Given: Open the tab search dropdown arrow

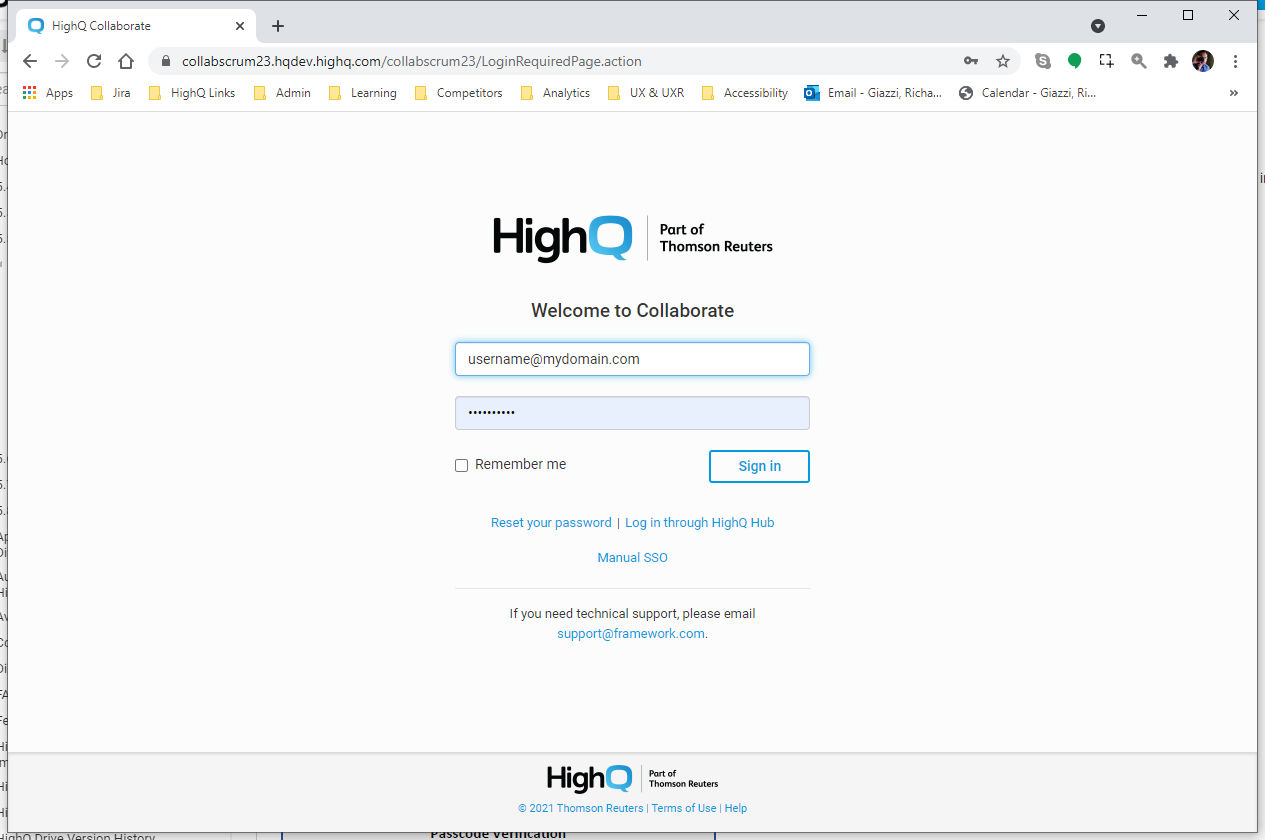Looking at the screenshot, I should (1097, 26).
